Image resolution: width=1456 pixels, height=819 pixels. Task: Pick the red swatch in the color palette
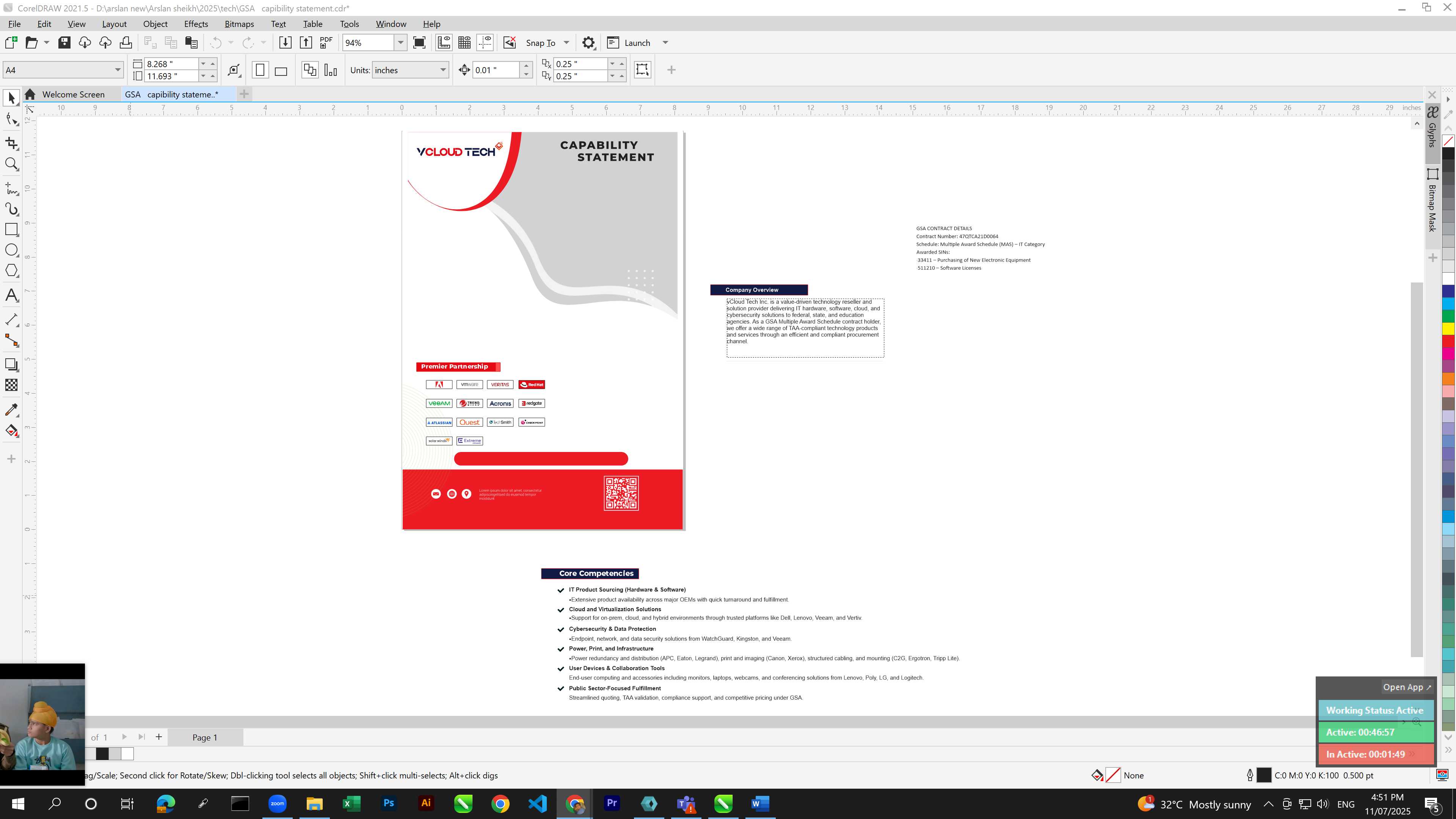1448,341
